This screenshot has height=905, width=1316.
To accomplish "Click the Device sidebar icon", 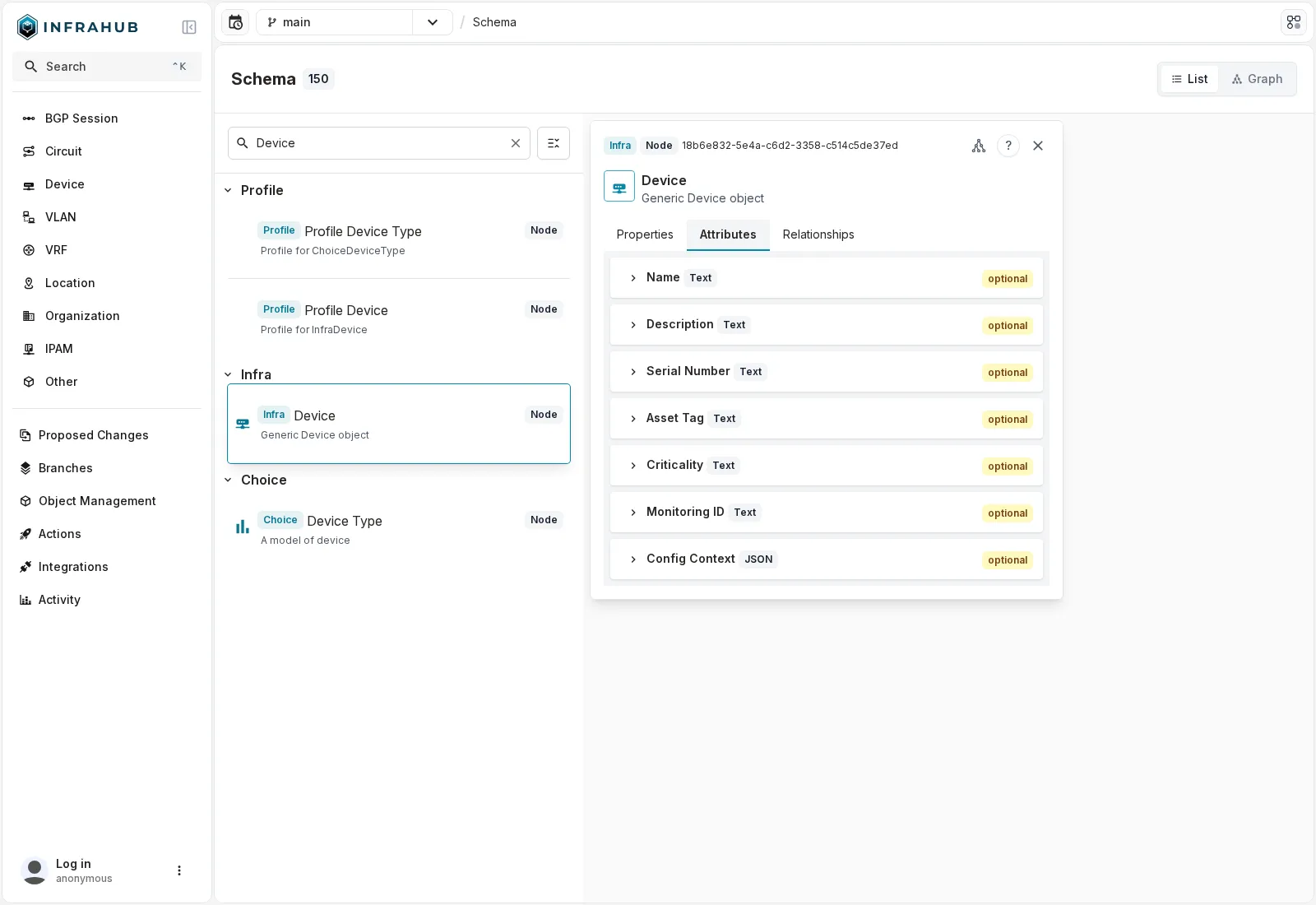I will (x=29, y=184).
